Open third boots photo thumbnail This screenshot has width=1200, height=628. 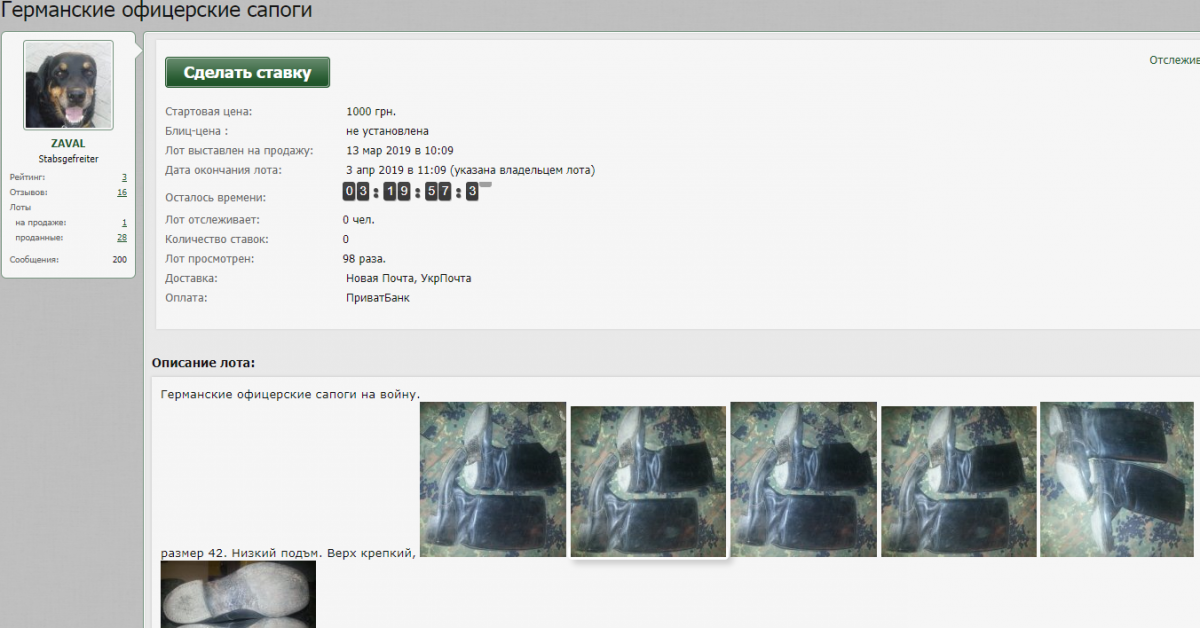pos(804,480)
